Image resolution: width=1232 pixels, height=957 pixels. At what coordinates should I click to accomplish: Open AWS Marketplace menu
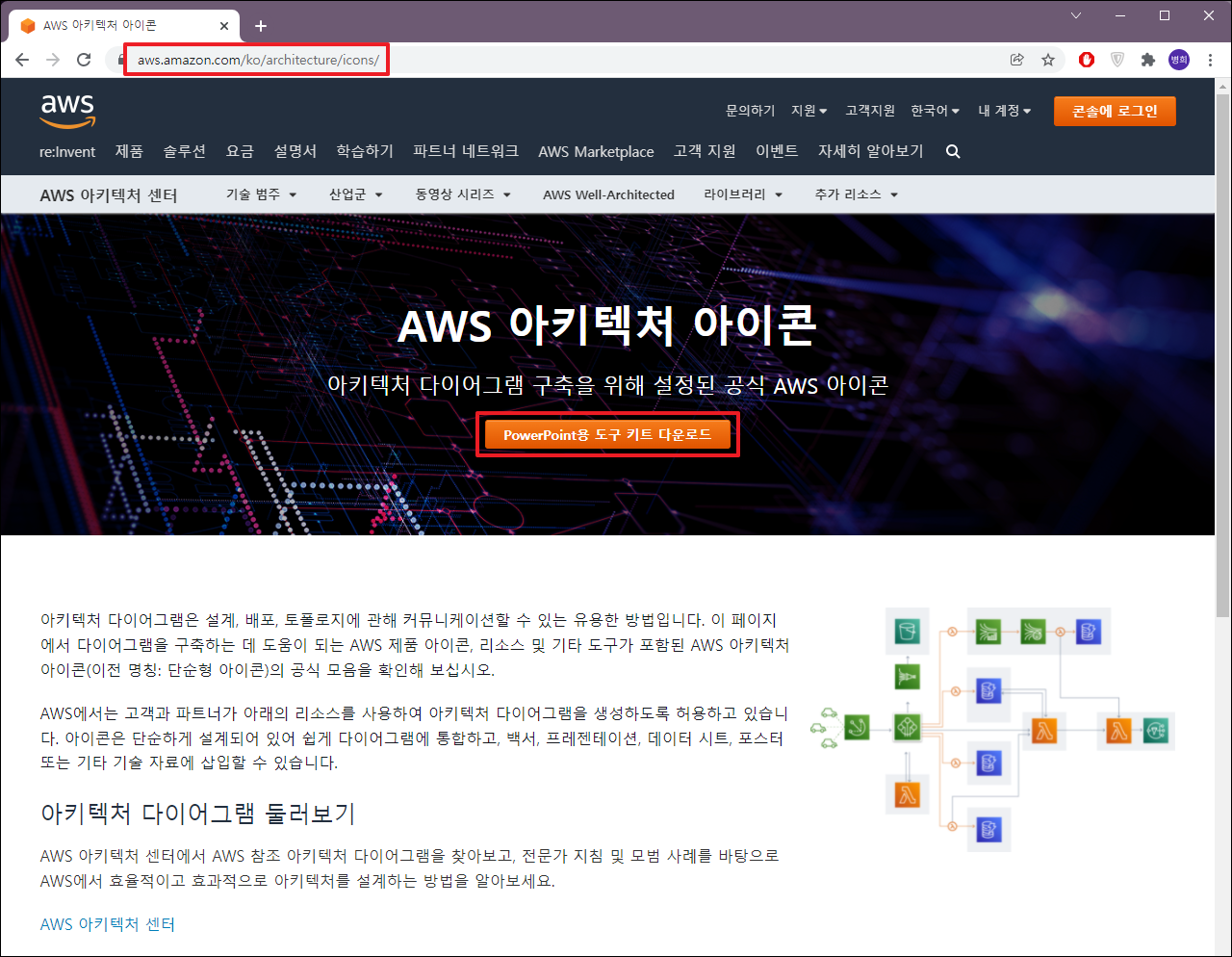coord(596,151)
